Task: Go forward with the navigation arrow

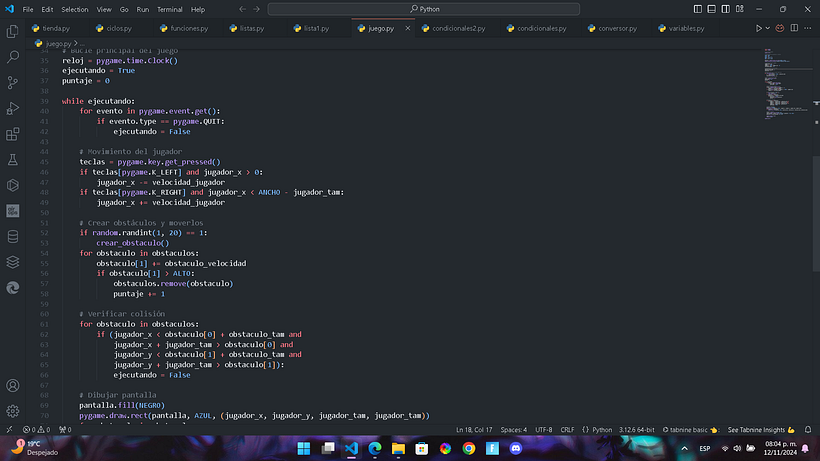Action: click(x=256, y=9)
